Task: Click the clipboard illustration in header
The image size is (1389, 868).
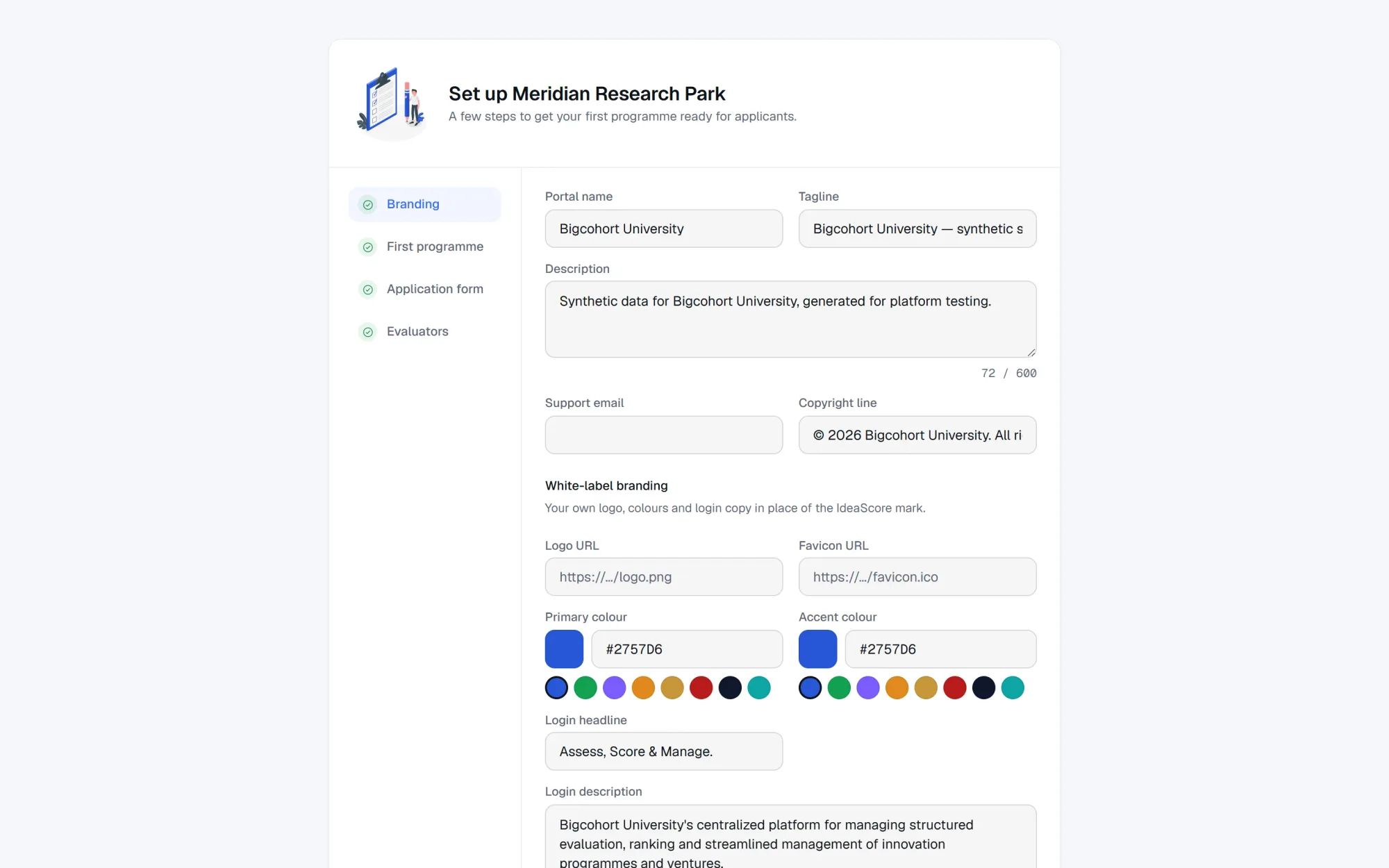Action: pyautogui.click(x=392, y=103)
